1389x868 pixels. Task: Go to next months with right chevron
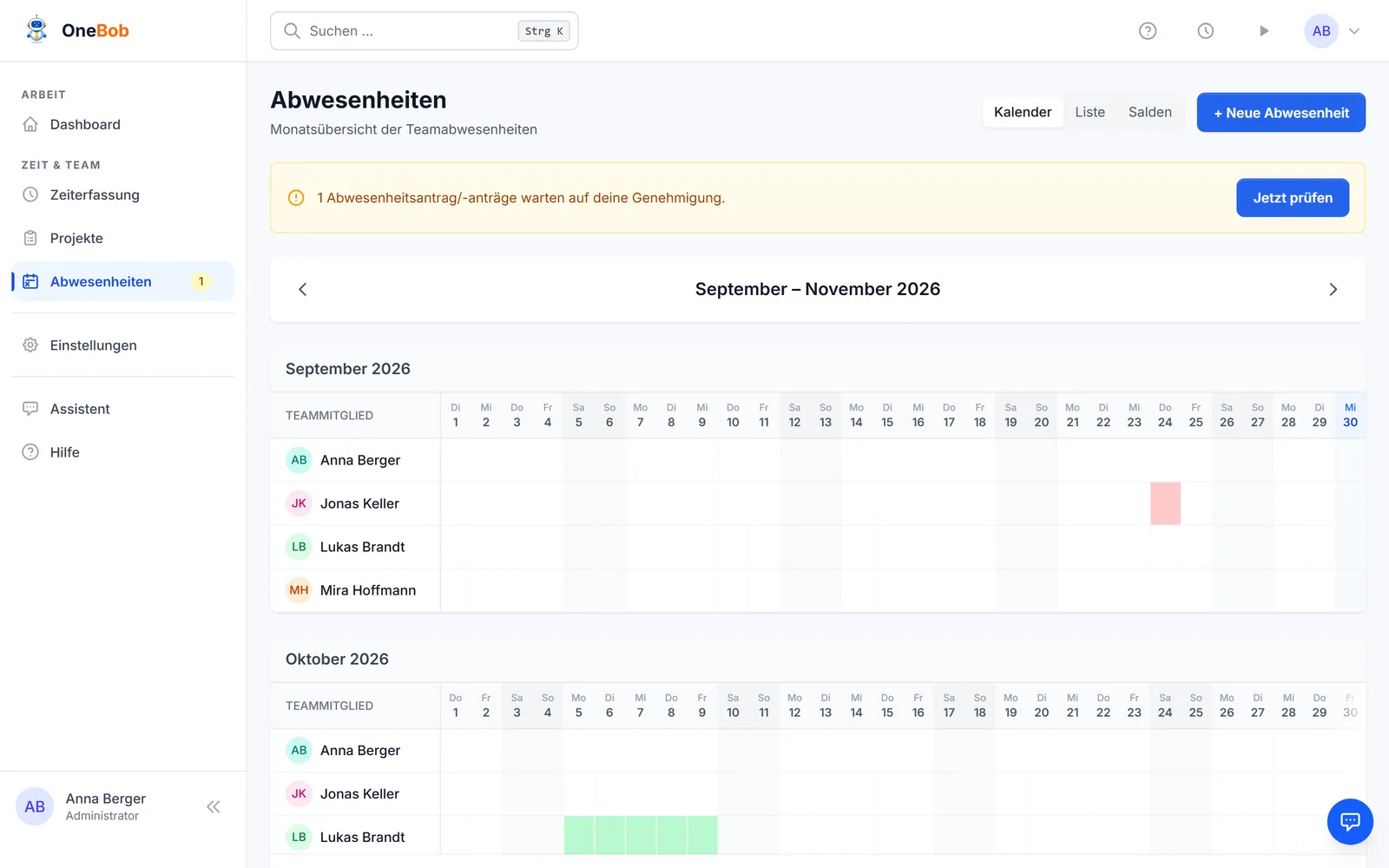(x=1333, y=290)
